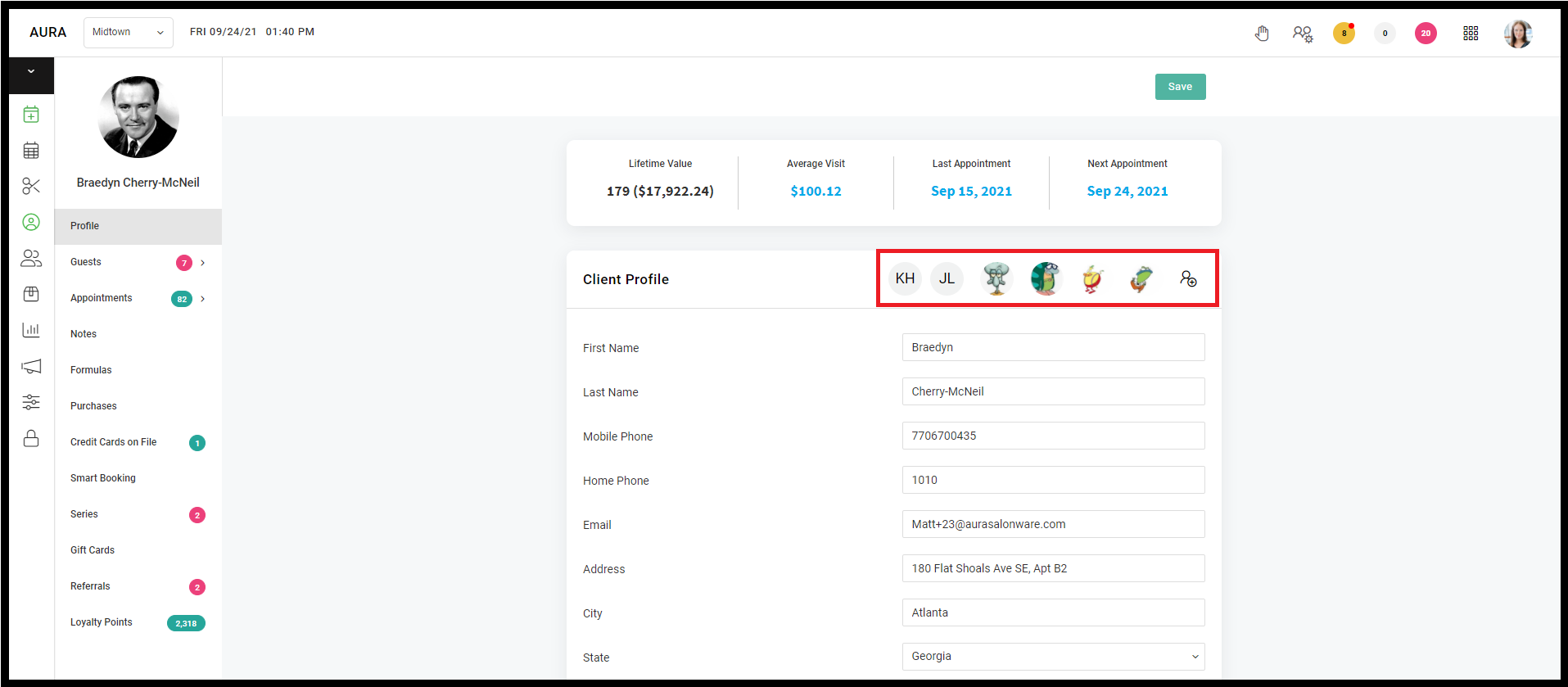Click the AURA logo
The image size is (1568, 687).
47,33
